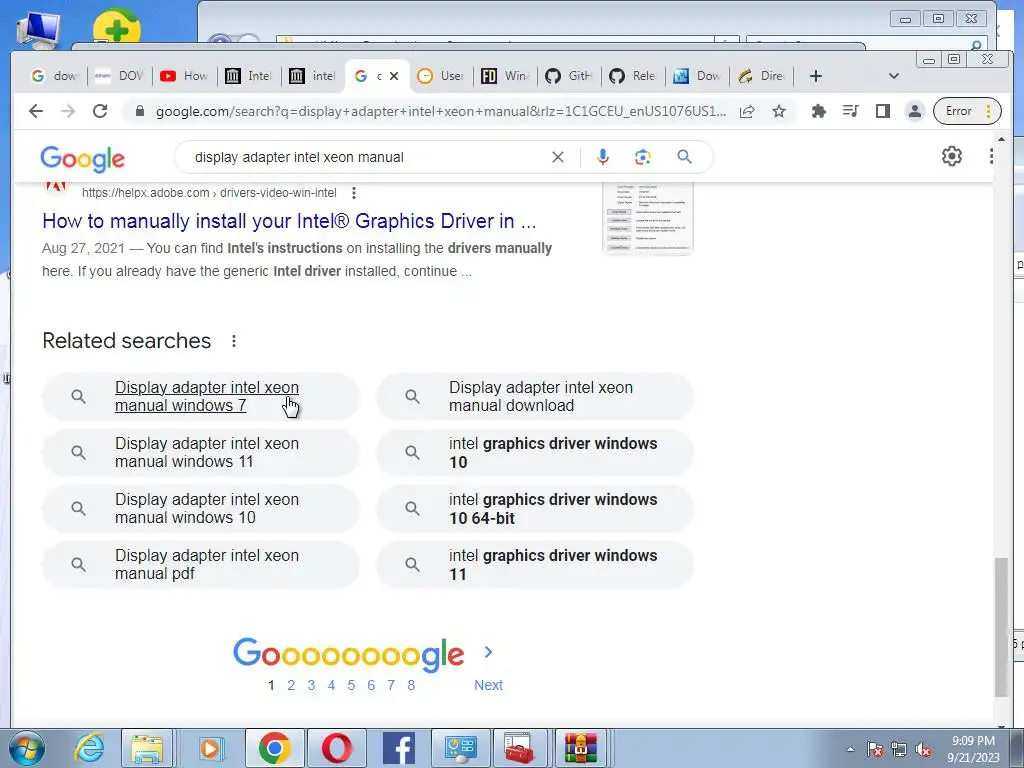Open the Facebook taskbar icon
Screen dimensions: 1024x768
398,748
